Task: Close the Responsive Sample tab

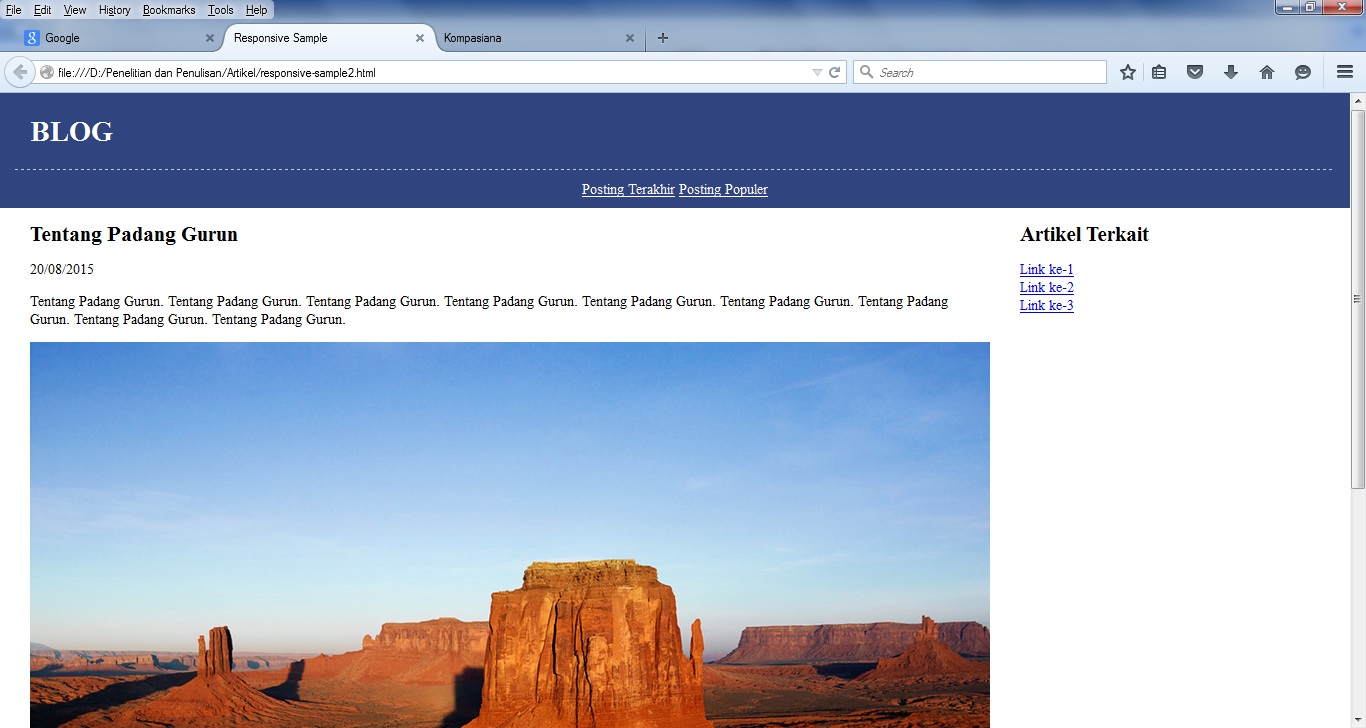Action: click(x=420, y=38)
